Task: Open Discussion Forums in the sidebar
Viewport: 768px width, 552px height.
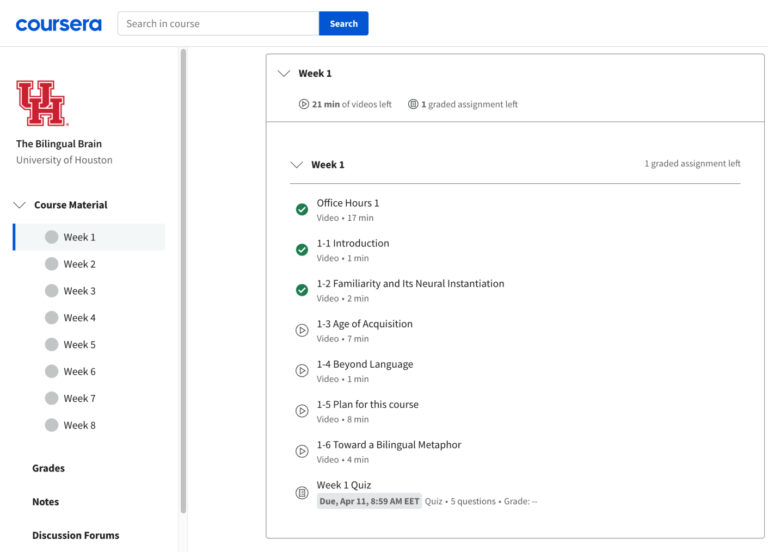Action: coord(75,535)
